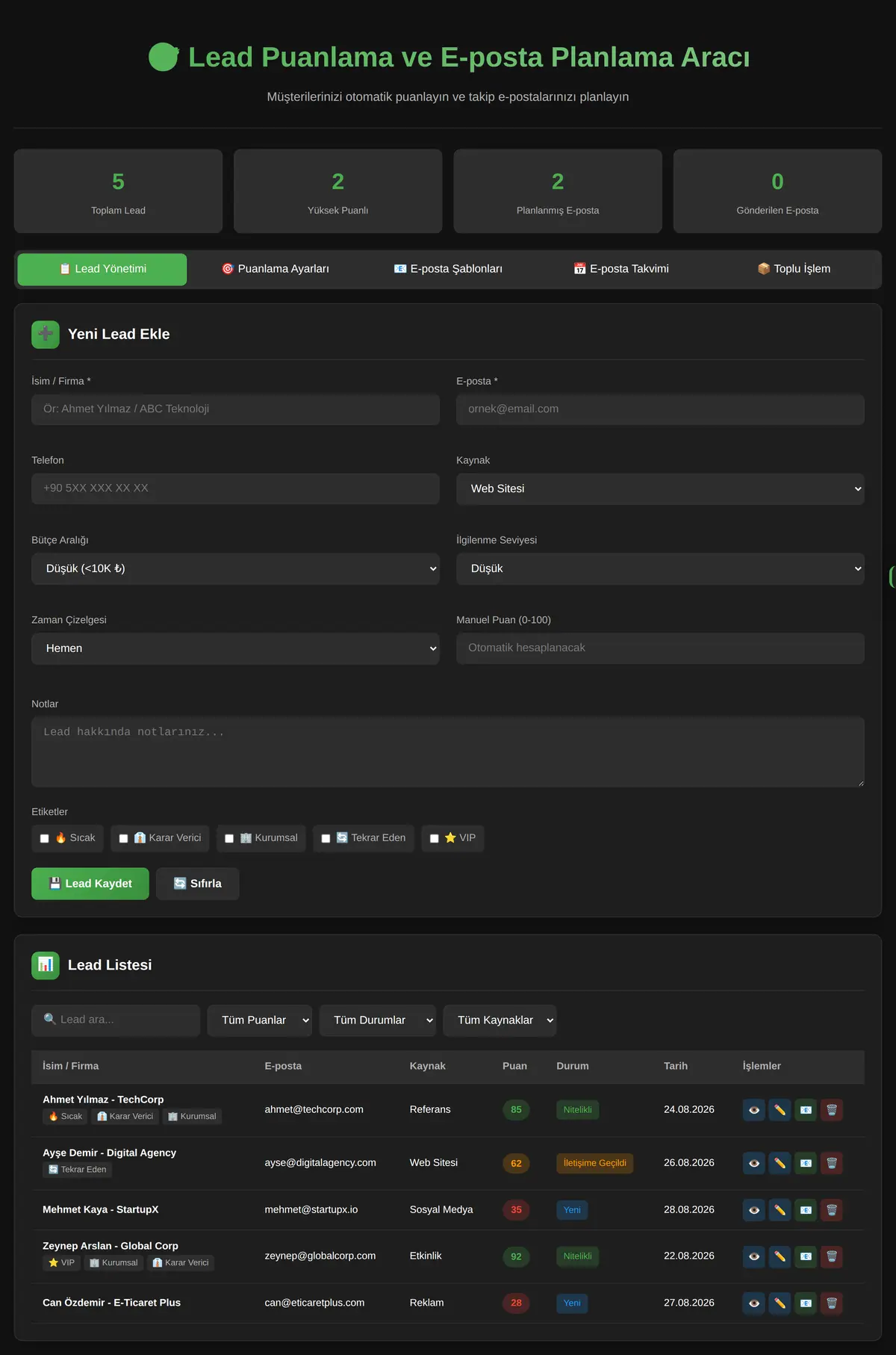Open the İlgilenme Seviyesi dropdown
The image size is (896, 1355).
click(x=660, y=568)
